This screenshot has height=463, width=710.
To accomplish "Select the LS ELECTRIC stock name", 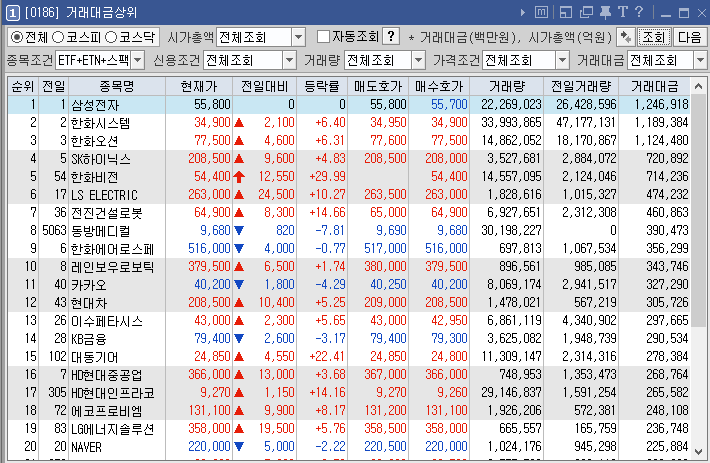I will (x=104, y=195).
